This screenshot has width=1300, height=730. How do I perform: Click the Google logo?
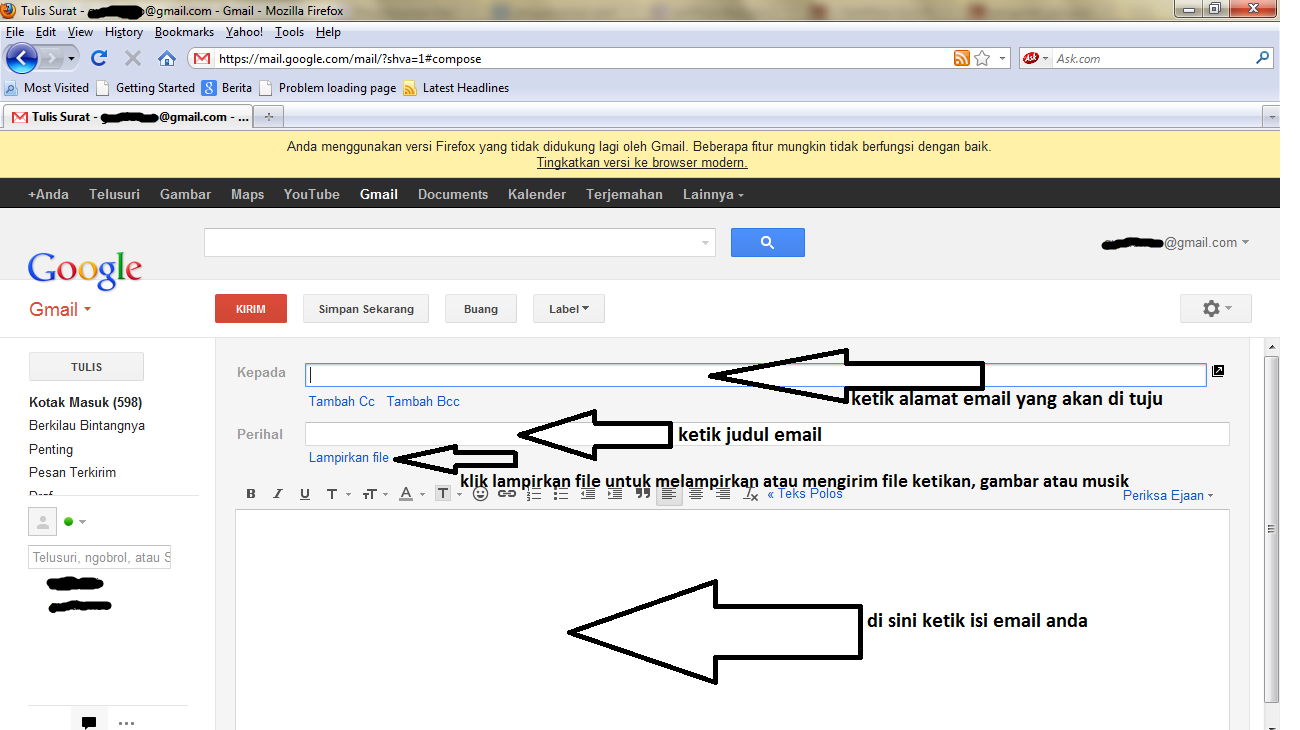[85, 269]
